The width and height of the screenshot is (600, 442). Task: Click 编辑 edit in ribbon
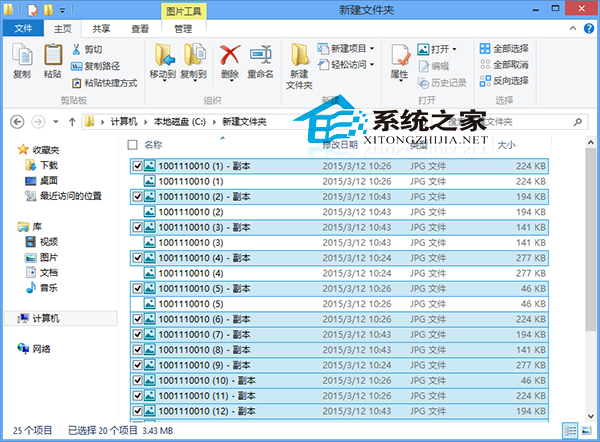(434, 66)
